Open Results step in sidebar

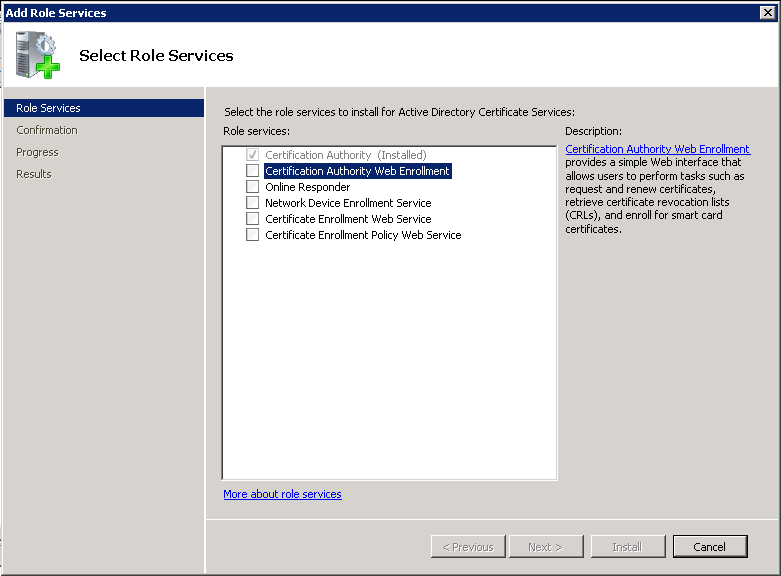[34, 174]
